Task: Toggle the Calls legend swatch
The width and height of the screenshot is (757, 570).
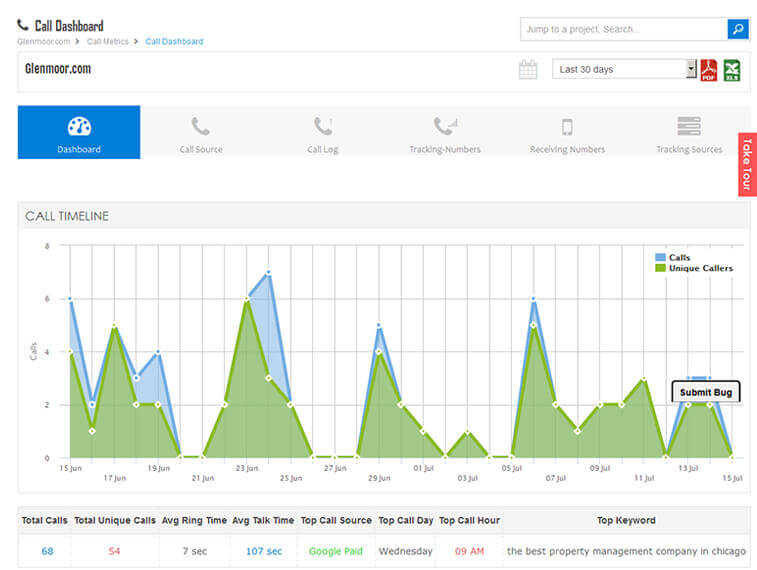Action: coord(659,258)
